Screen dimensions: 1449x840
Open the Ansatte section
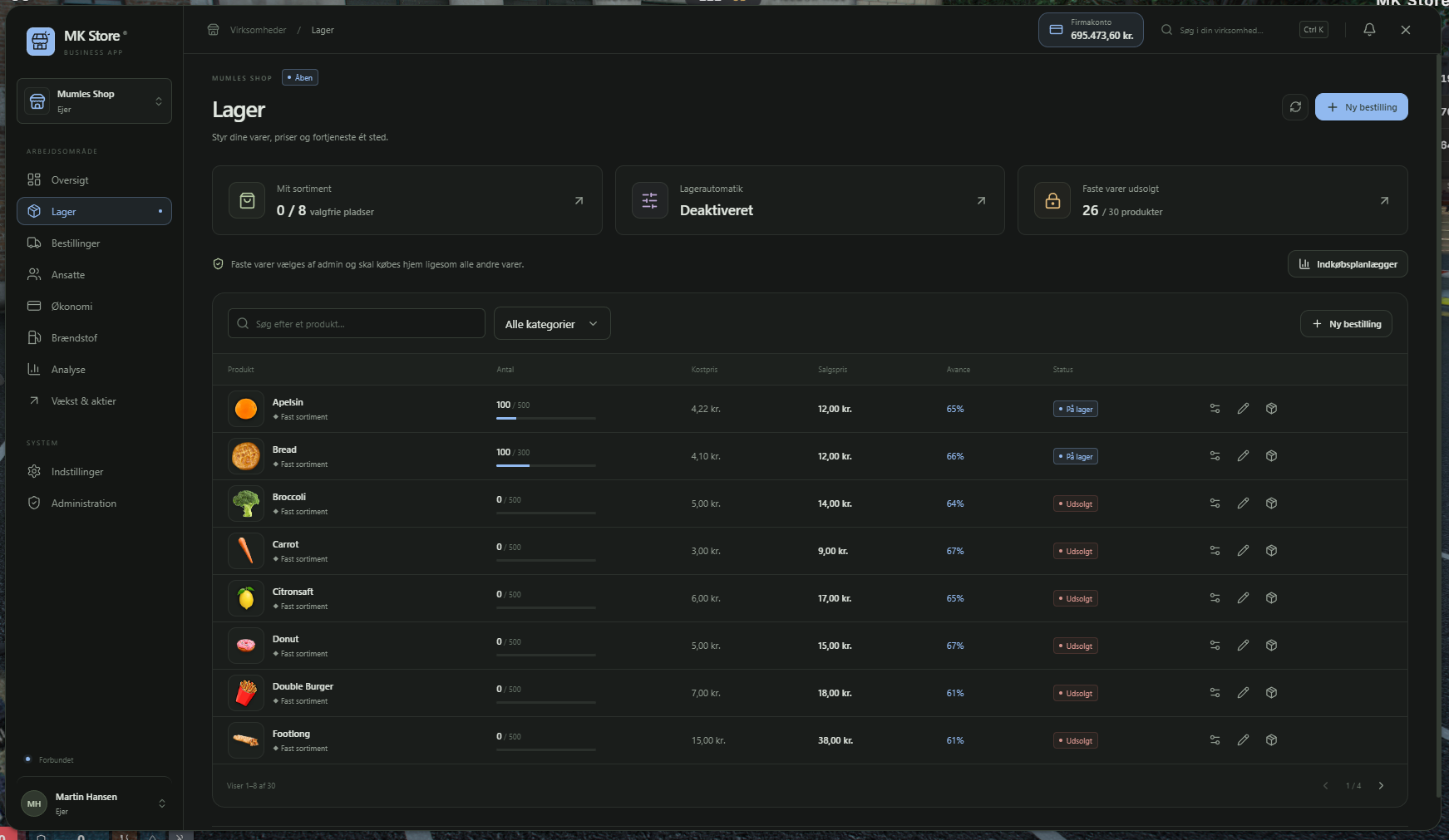tap(94, 275)
